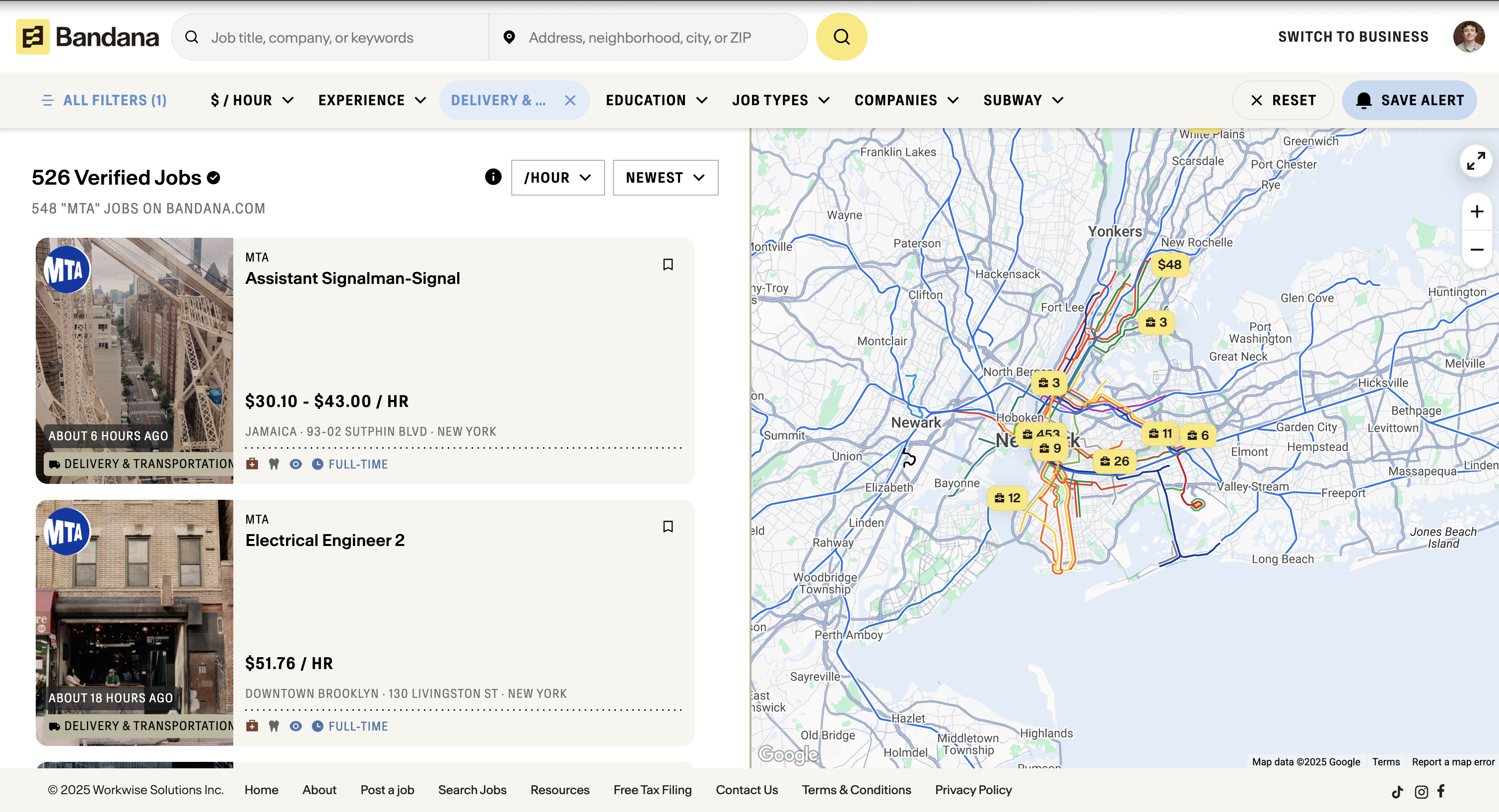
Task: Click the job title keywords search field
Action: point(343,37)
